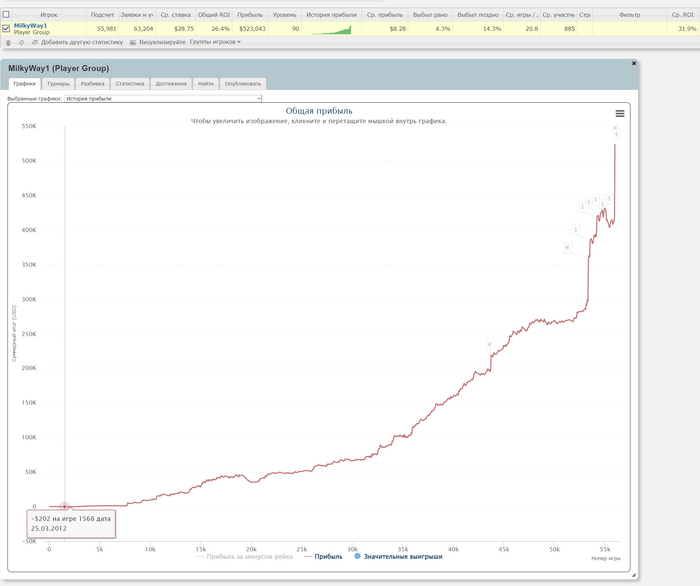700x586 pixels.
Task: Go to the Достижения tab
Action: 171,84
